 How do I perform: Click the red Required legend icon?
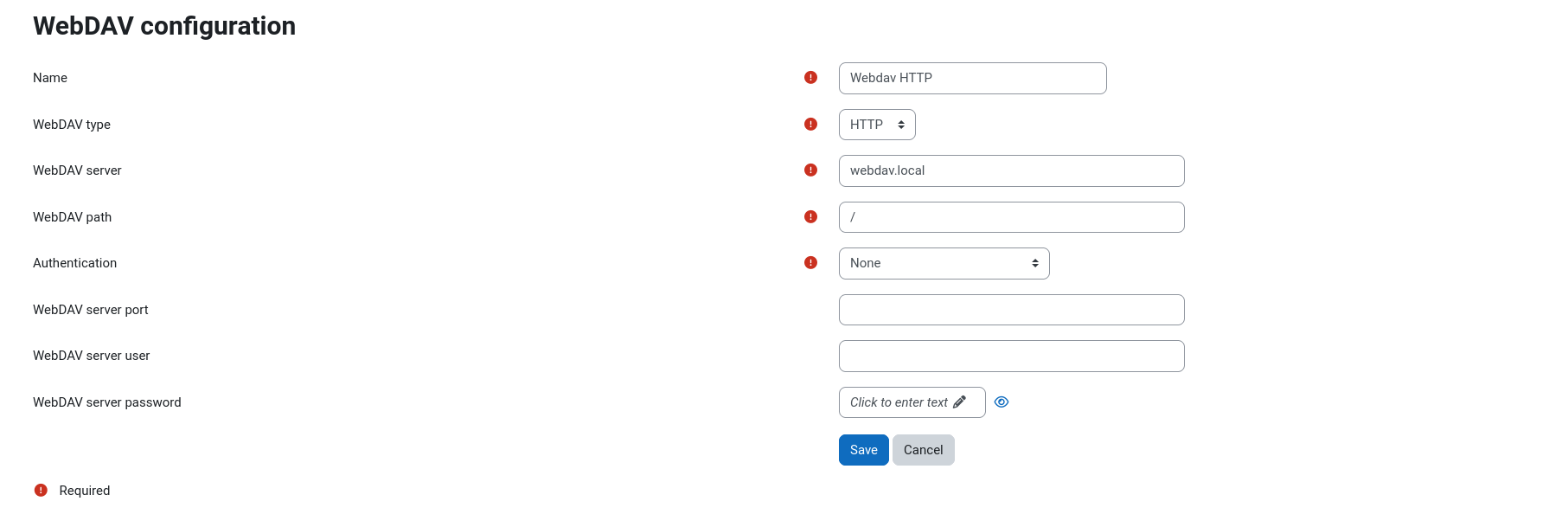41,491
